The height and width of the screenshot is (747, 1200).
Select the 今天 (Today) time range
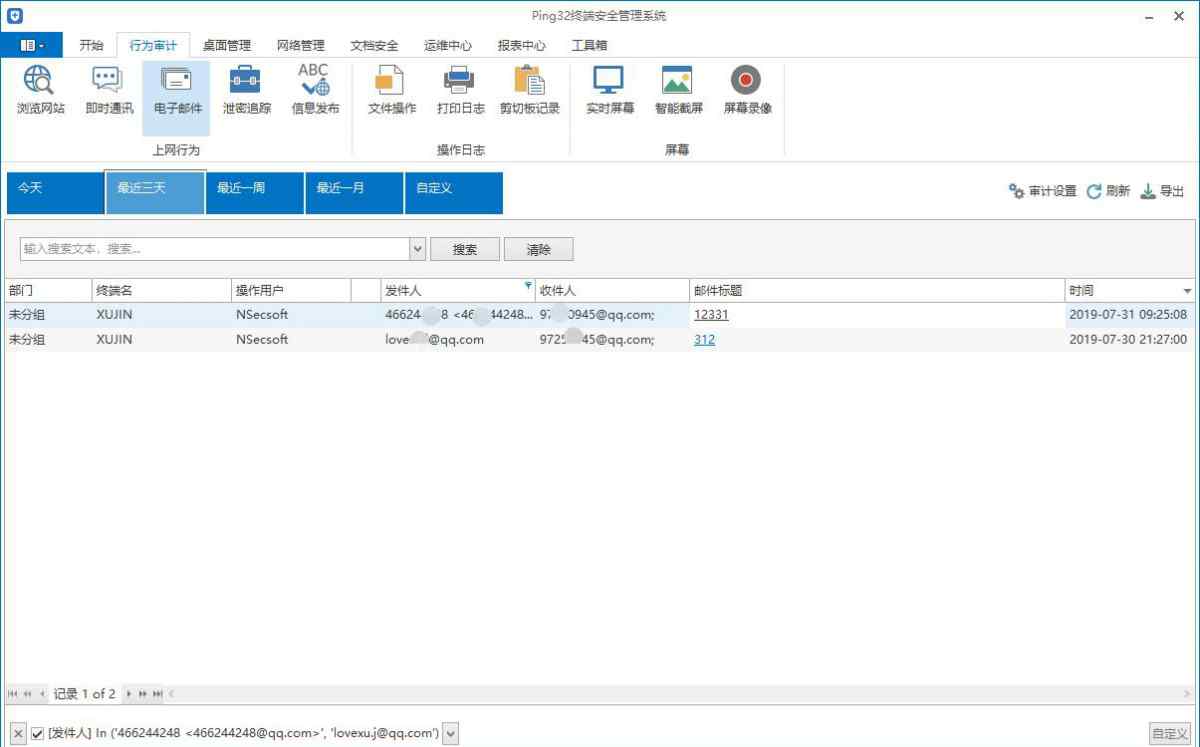click(54, 192)
